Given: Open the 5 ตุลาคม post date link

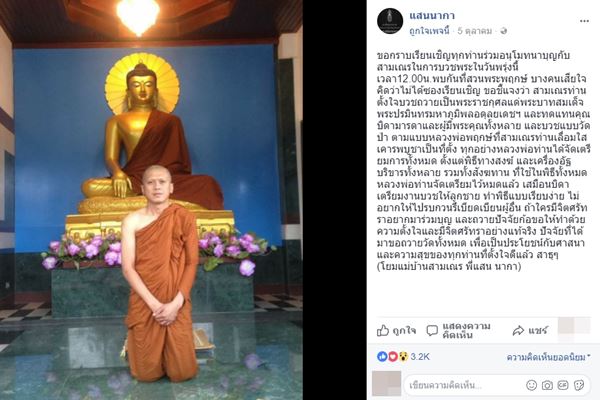Looking at the screenshot, I should click(x=475, y=31).
